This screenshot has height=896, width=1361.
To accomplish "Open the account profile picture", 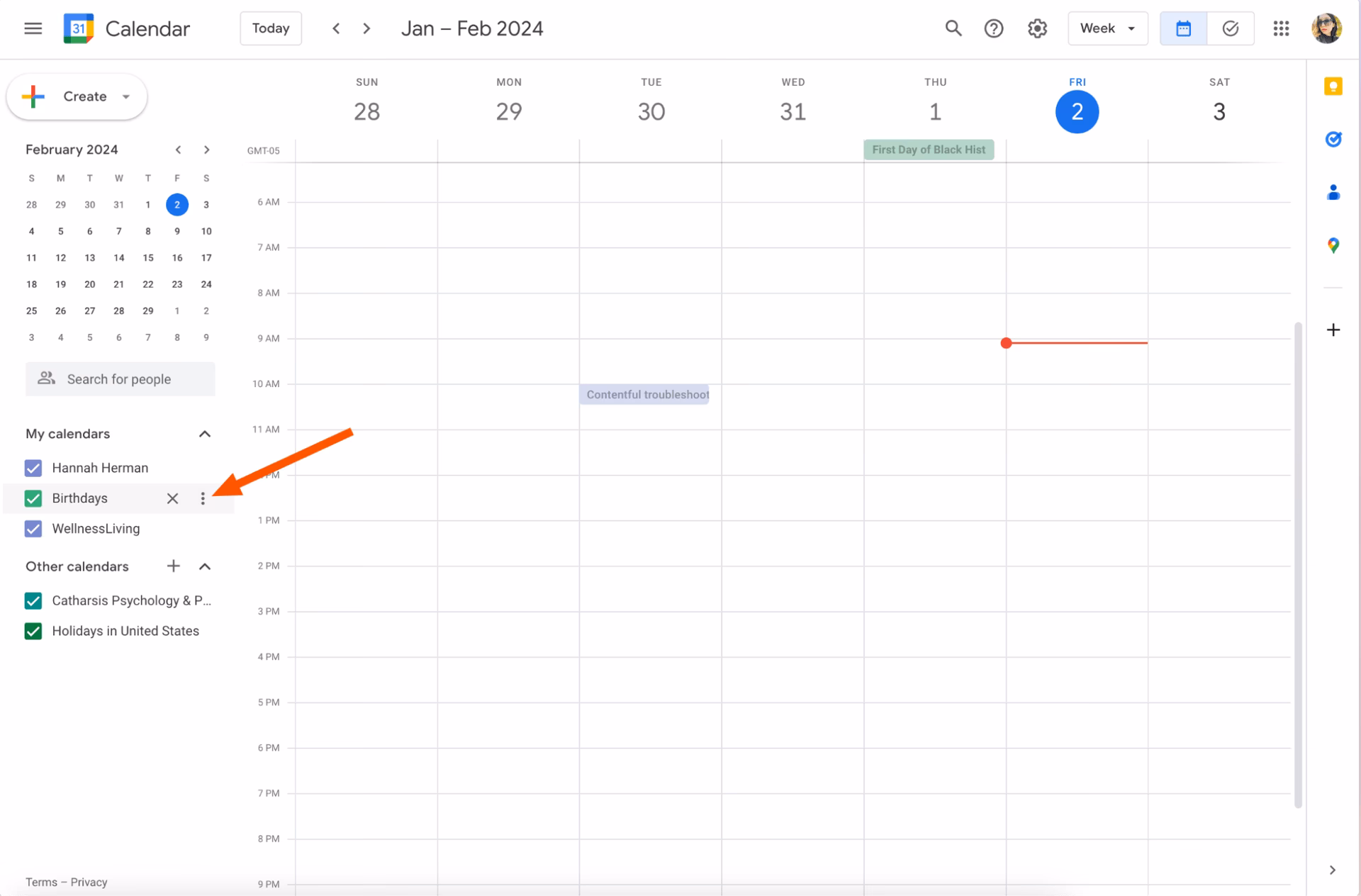I will tap(1326, 28).
